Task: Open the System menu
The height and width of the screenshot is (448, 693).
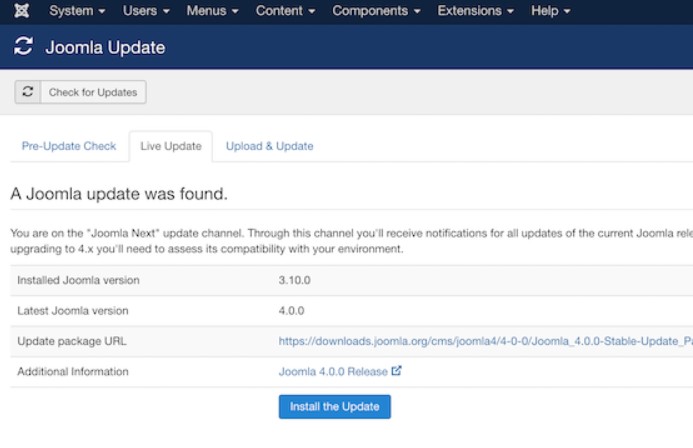Action: [x=77, y=11]
